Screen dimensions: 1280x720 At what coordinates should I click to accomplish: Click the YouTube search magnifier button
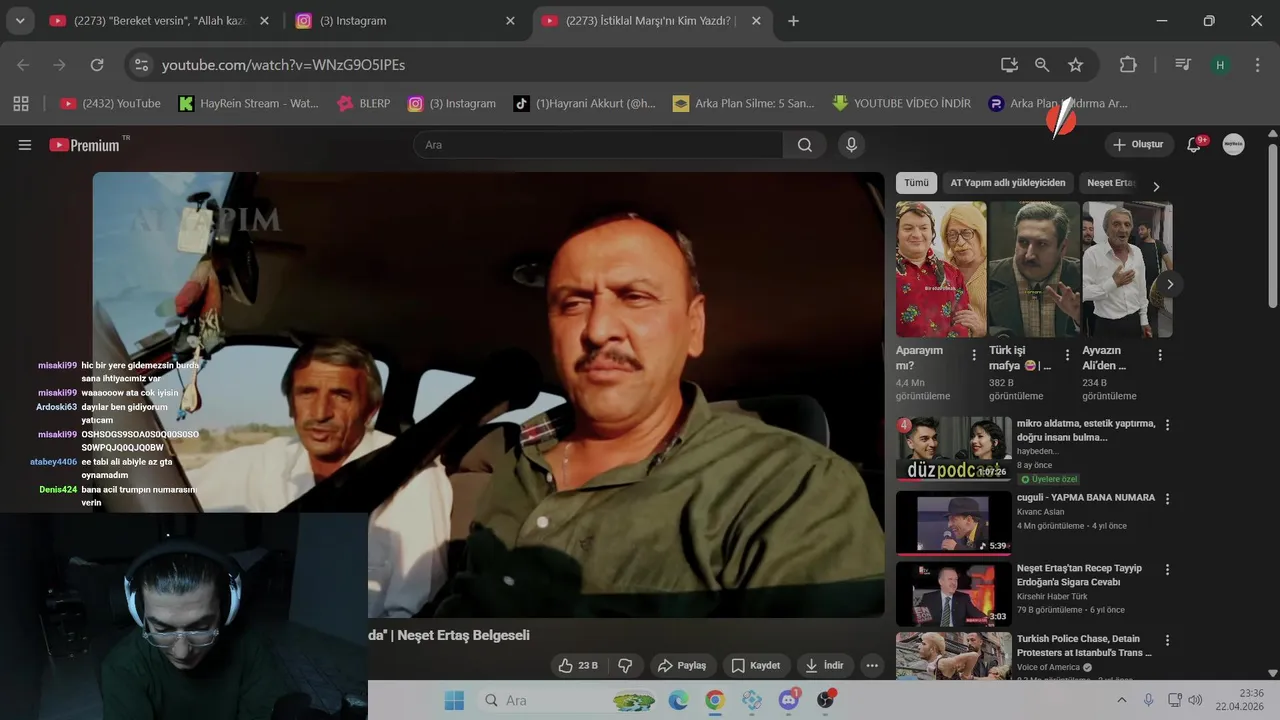pos(805,145)
